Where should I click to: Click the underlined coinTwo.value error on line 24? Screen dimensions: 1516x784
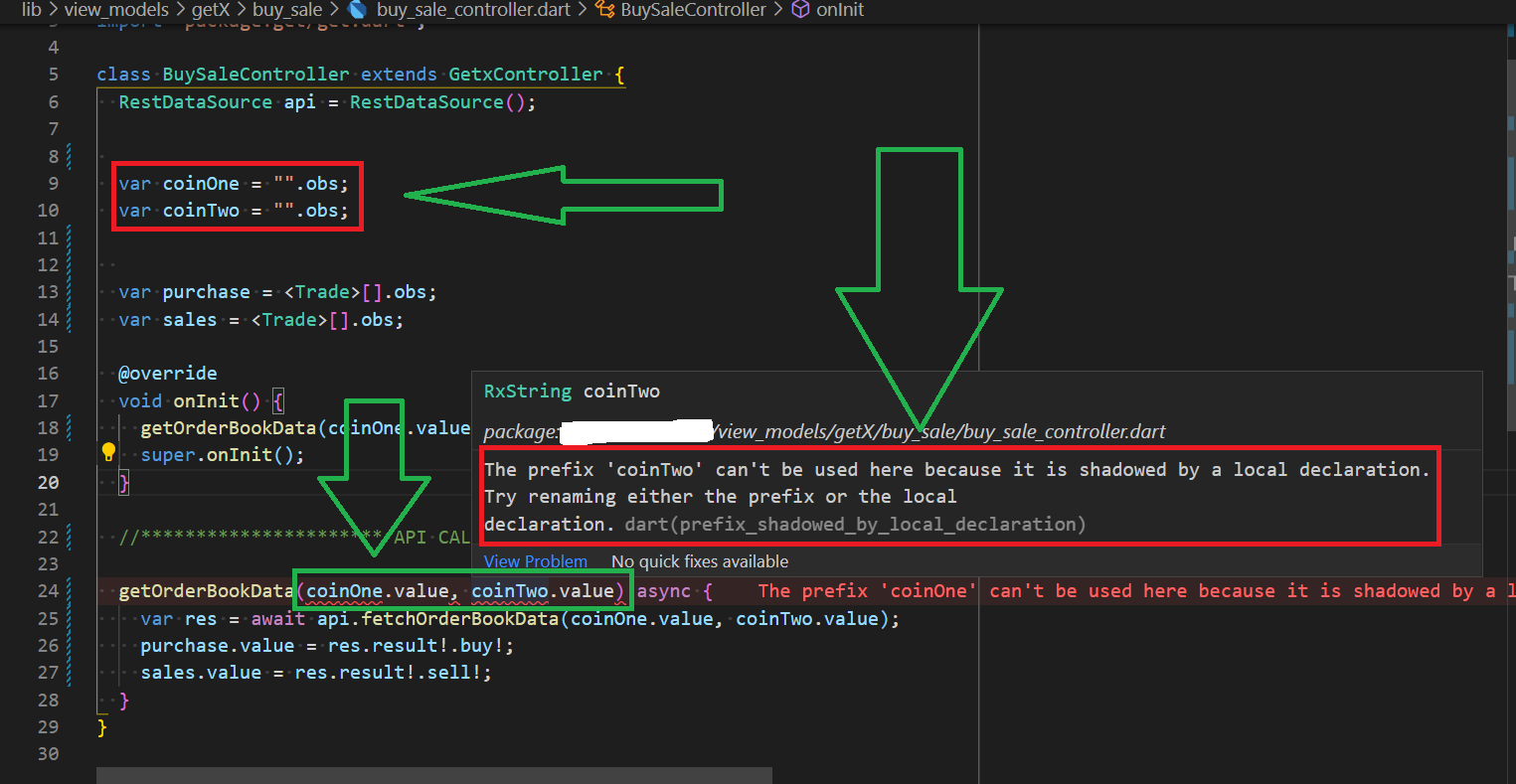(x=547, y=590)
